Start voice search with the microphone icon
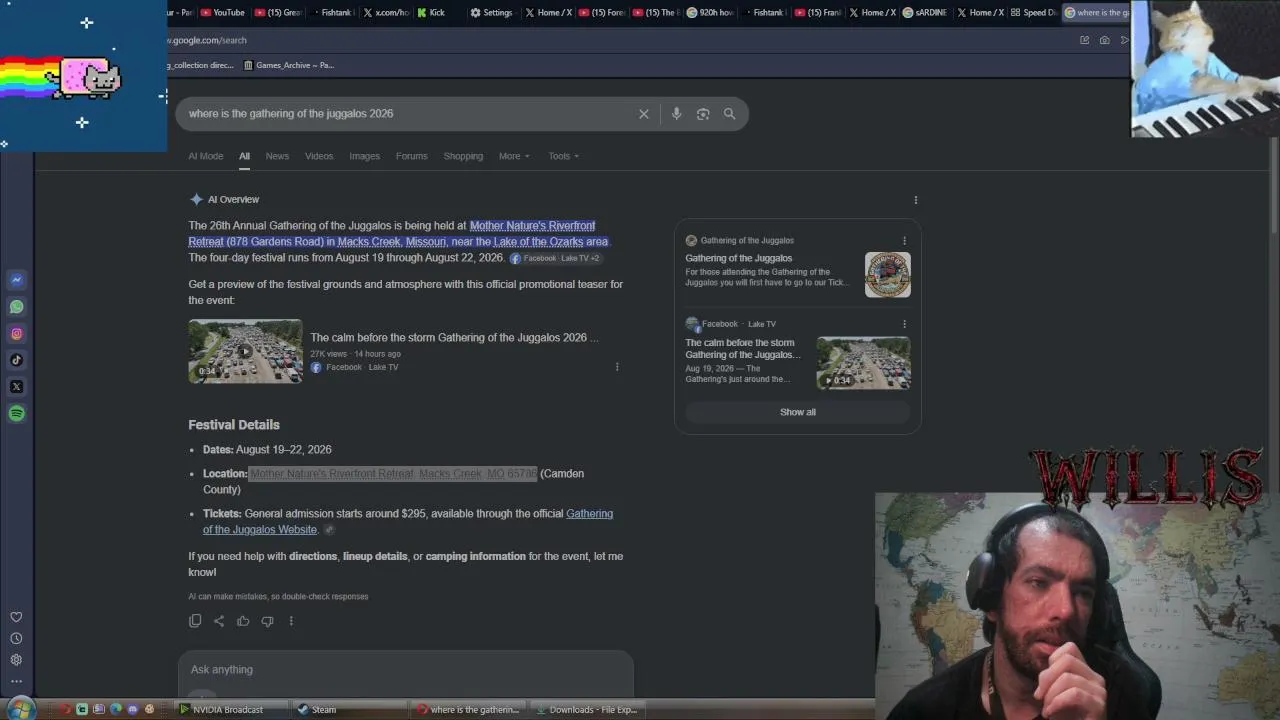 pos(676,114)
